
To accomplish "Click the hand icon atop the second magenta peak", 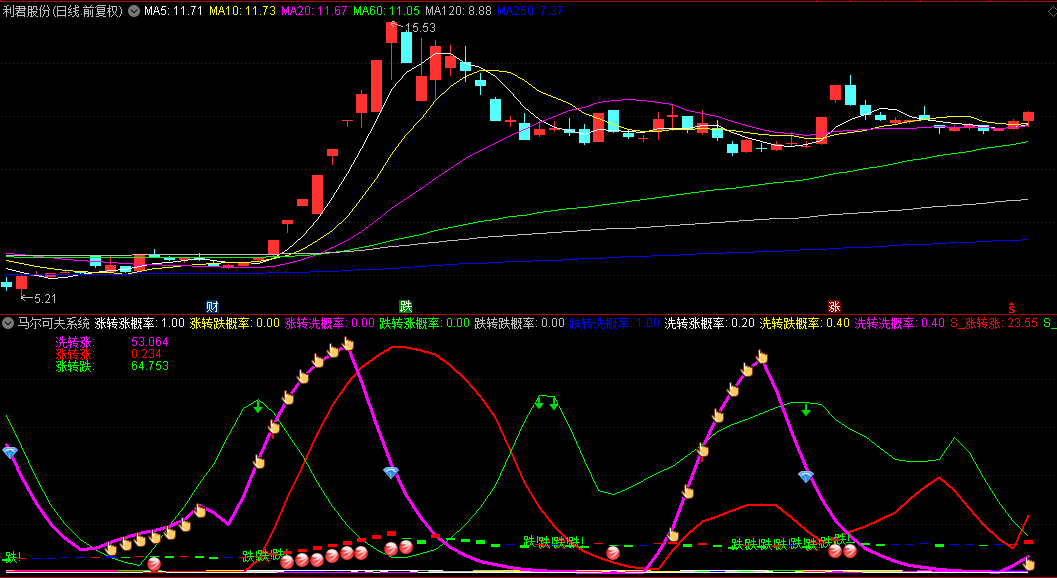I will [762, 356].
